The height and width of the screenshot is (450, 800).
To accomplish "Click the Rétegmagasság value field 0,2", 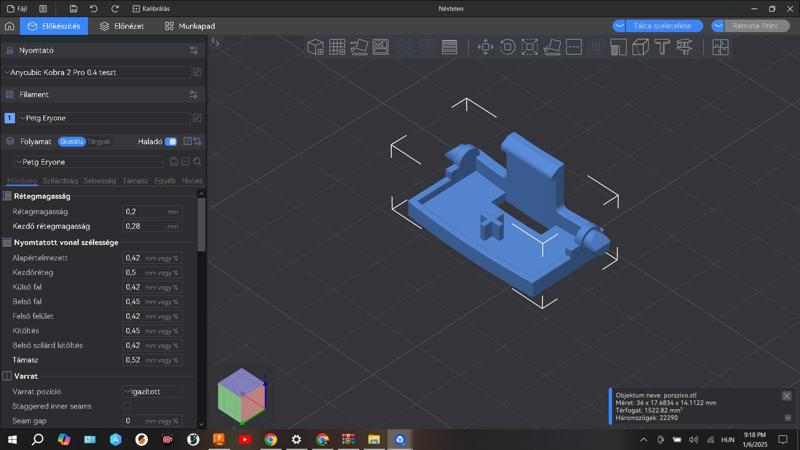I will click(152, 211).
